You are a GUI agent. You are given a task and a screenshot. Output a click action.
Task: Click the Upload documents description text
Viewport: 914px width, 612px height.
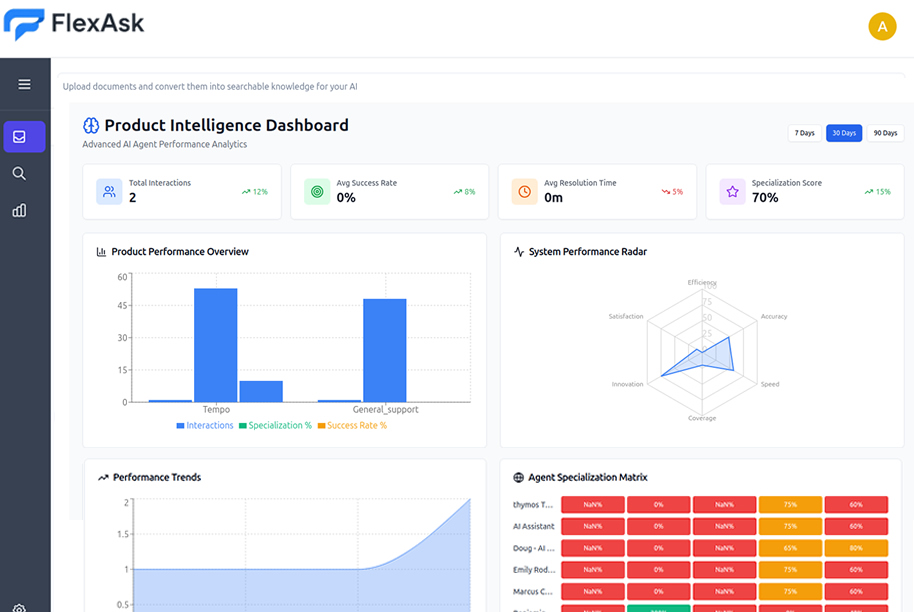pos(210,87)
